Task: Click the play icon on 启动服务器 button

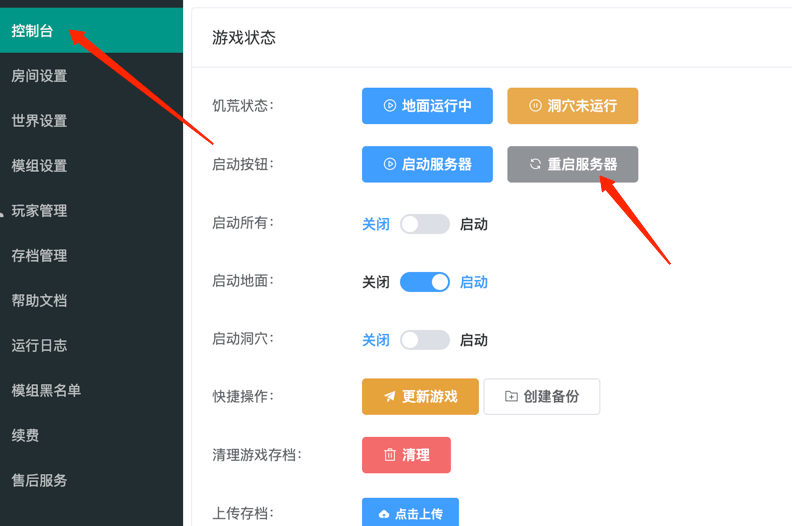Action: 390,165
